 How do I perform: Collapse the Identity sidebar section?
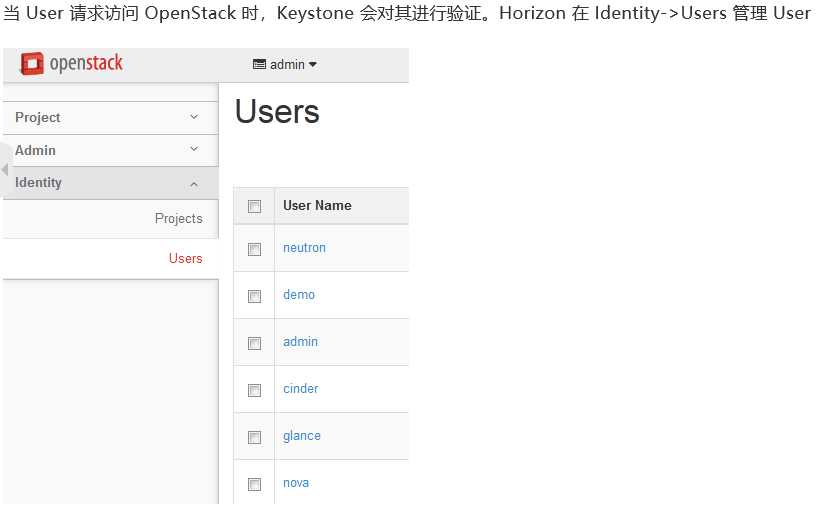click(x=111, y=183)
